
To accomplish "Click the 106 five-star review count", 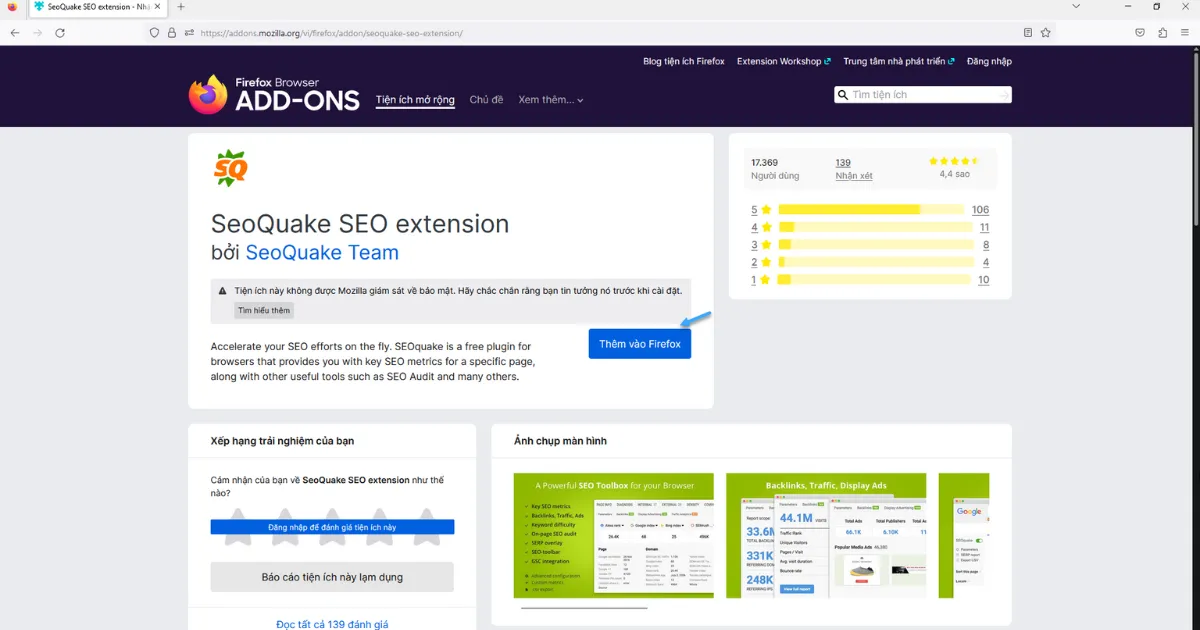I will pyautogui.click(x=980, y=210).
